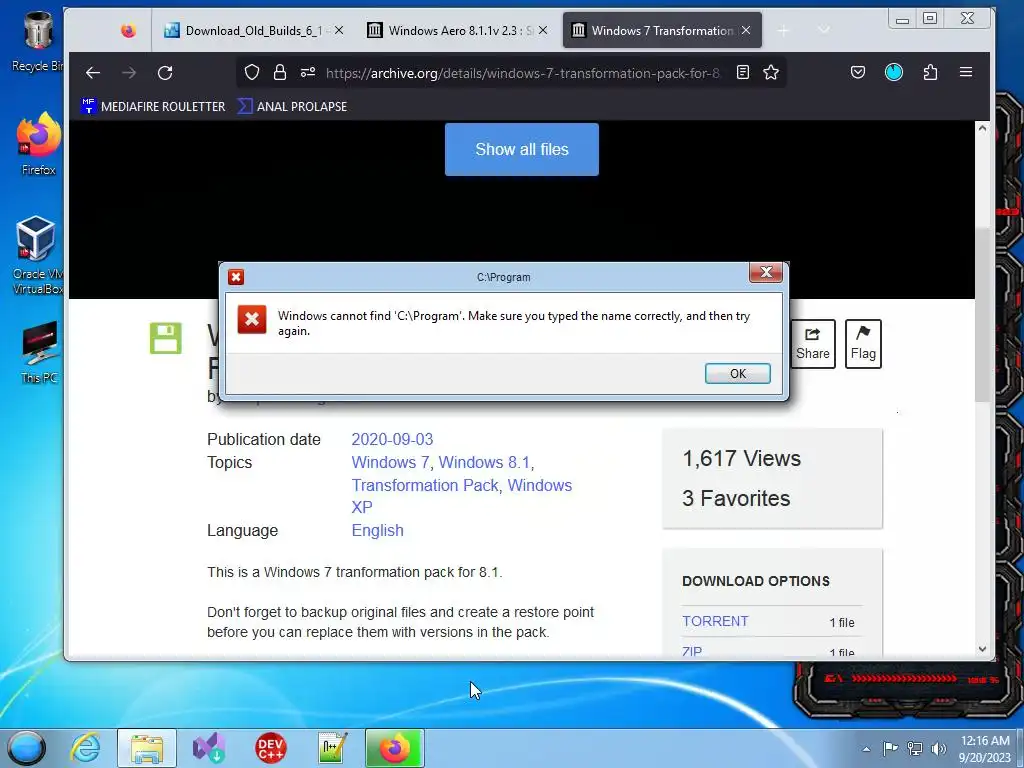
Task: Close the Download_Old_Builds_6_1 tab
Action: tap(339, 31)
